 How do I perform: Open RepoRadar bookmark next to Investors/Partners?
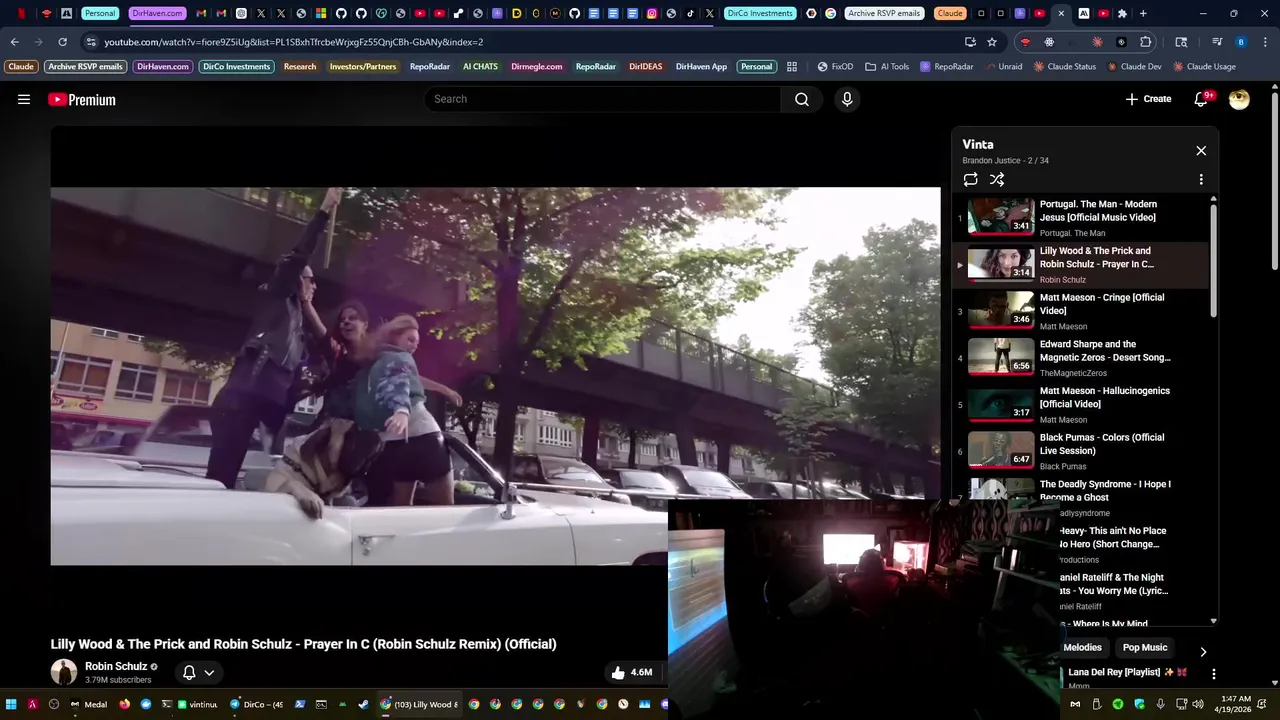430,67
